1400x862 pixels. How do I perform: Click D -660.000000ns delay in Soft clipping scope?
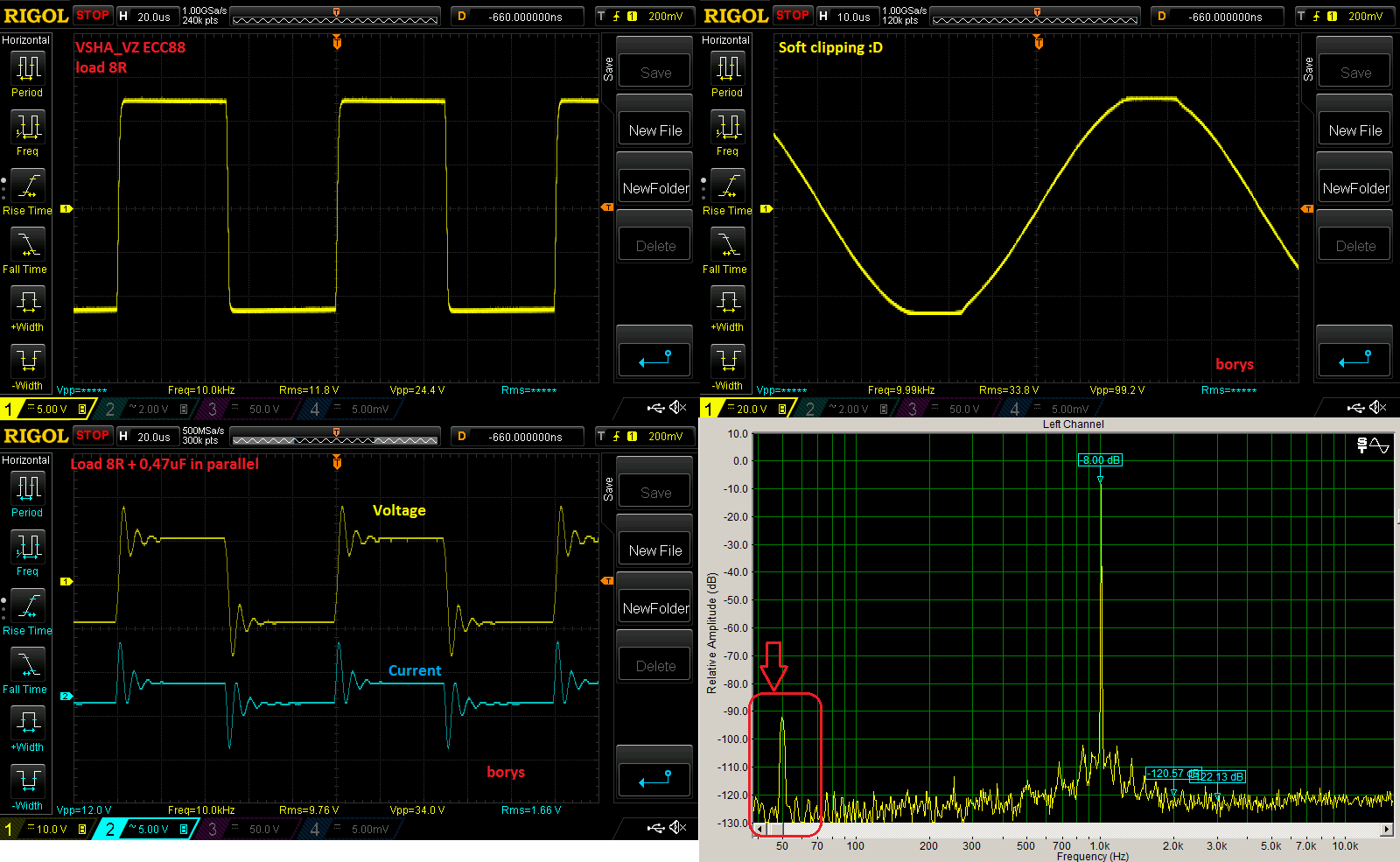[1217, 16]
